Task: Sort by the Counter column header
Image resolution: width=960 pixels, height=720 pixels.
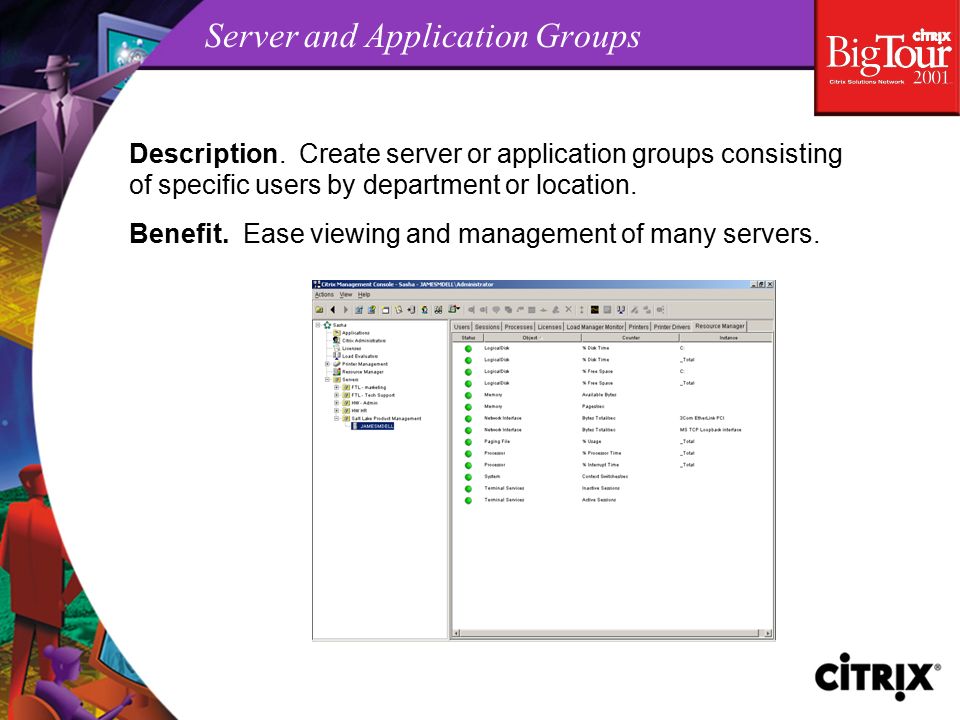Action: pos(631,338)
